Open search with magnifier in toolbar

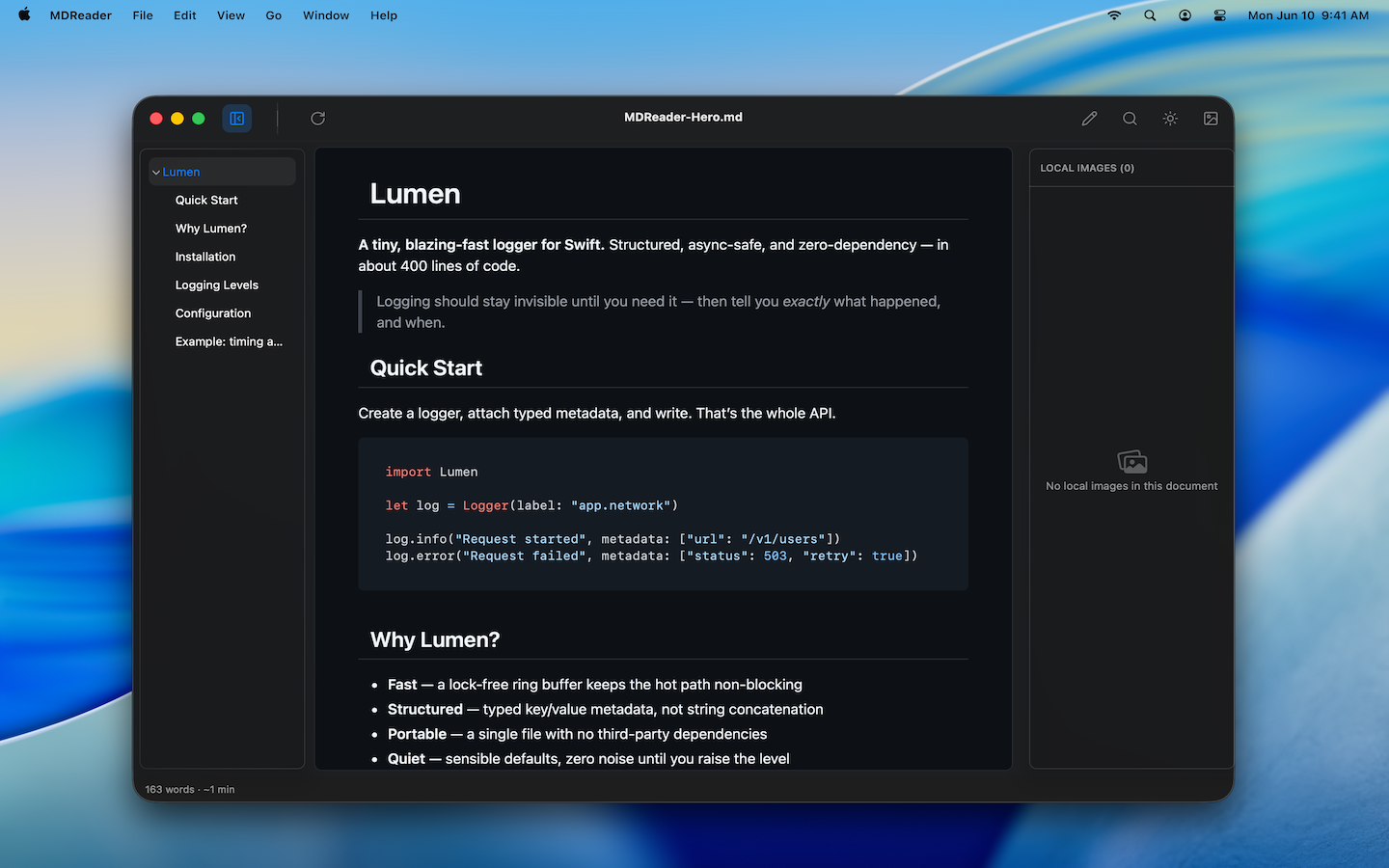tap(1130, 119)
